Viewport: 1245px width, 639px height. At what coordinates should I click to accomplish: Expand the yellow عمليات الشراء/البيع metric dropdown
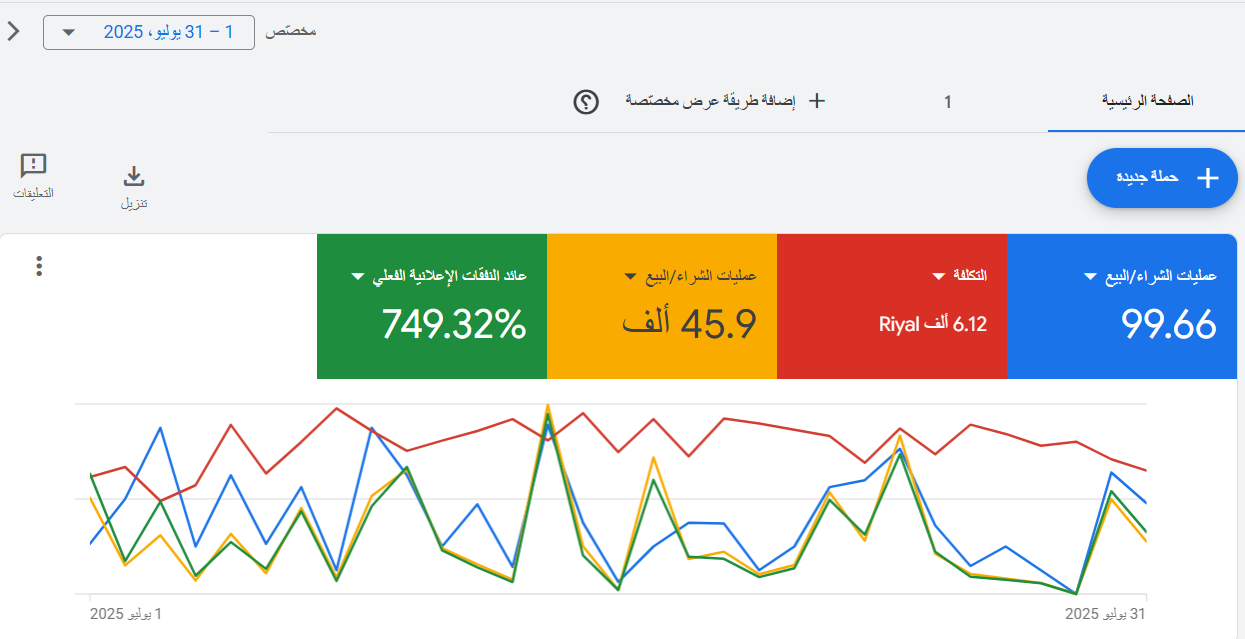tap(631, 276)
